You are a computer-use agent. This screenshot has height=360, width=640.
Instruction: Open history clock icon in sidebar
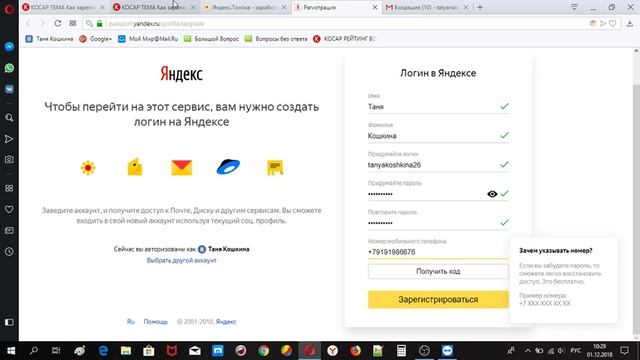9,251
